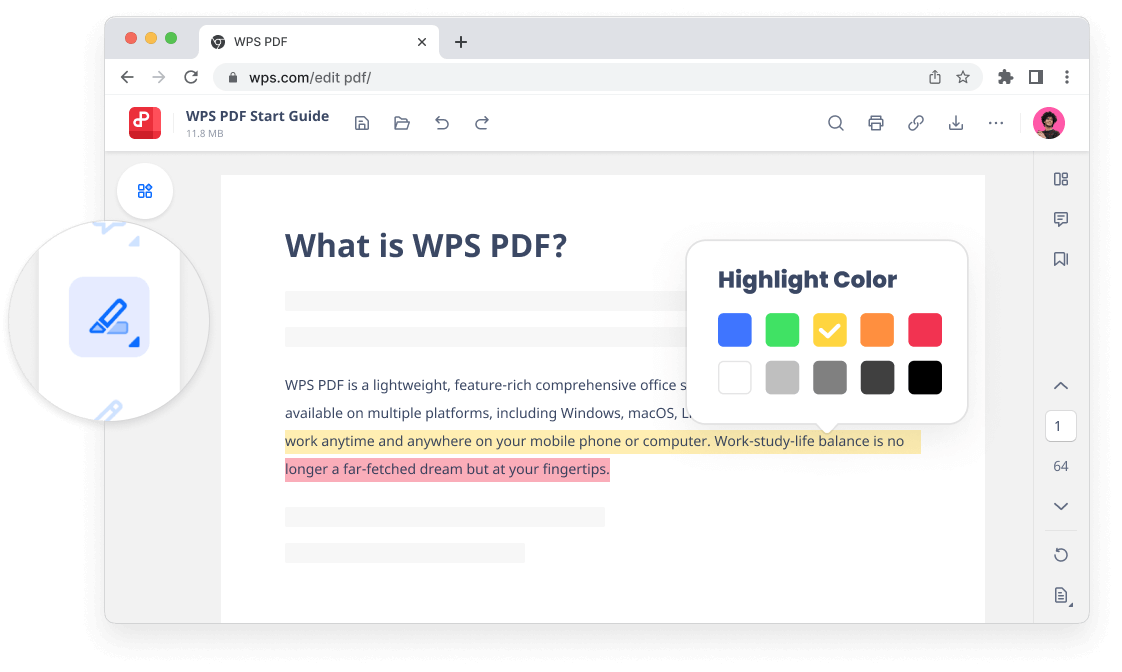The height and width of the screenshot is (672, 1122).
Task: Open the Bookmarks panel
Action: [1060, 258]
